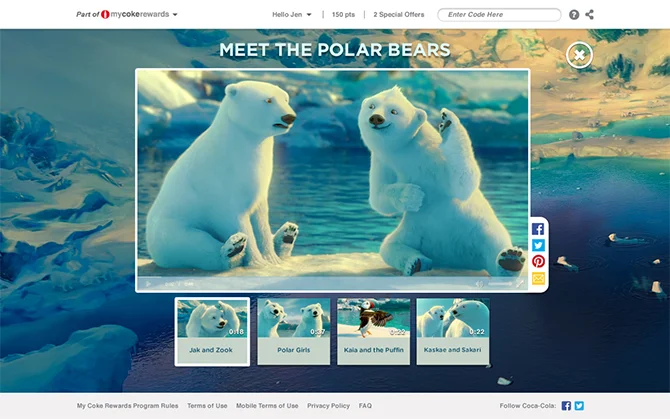
Task: Expand the video to fullscreen
Action: pyautogui.click(x=520, y=284)
